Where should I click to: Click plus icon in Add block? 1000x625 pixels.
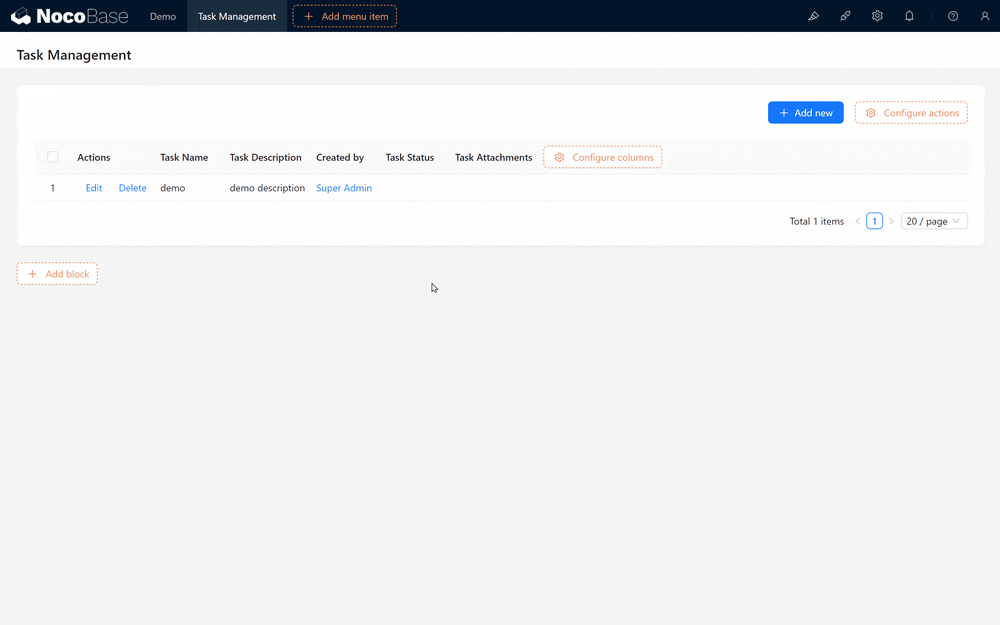coord(33,274)
